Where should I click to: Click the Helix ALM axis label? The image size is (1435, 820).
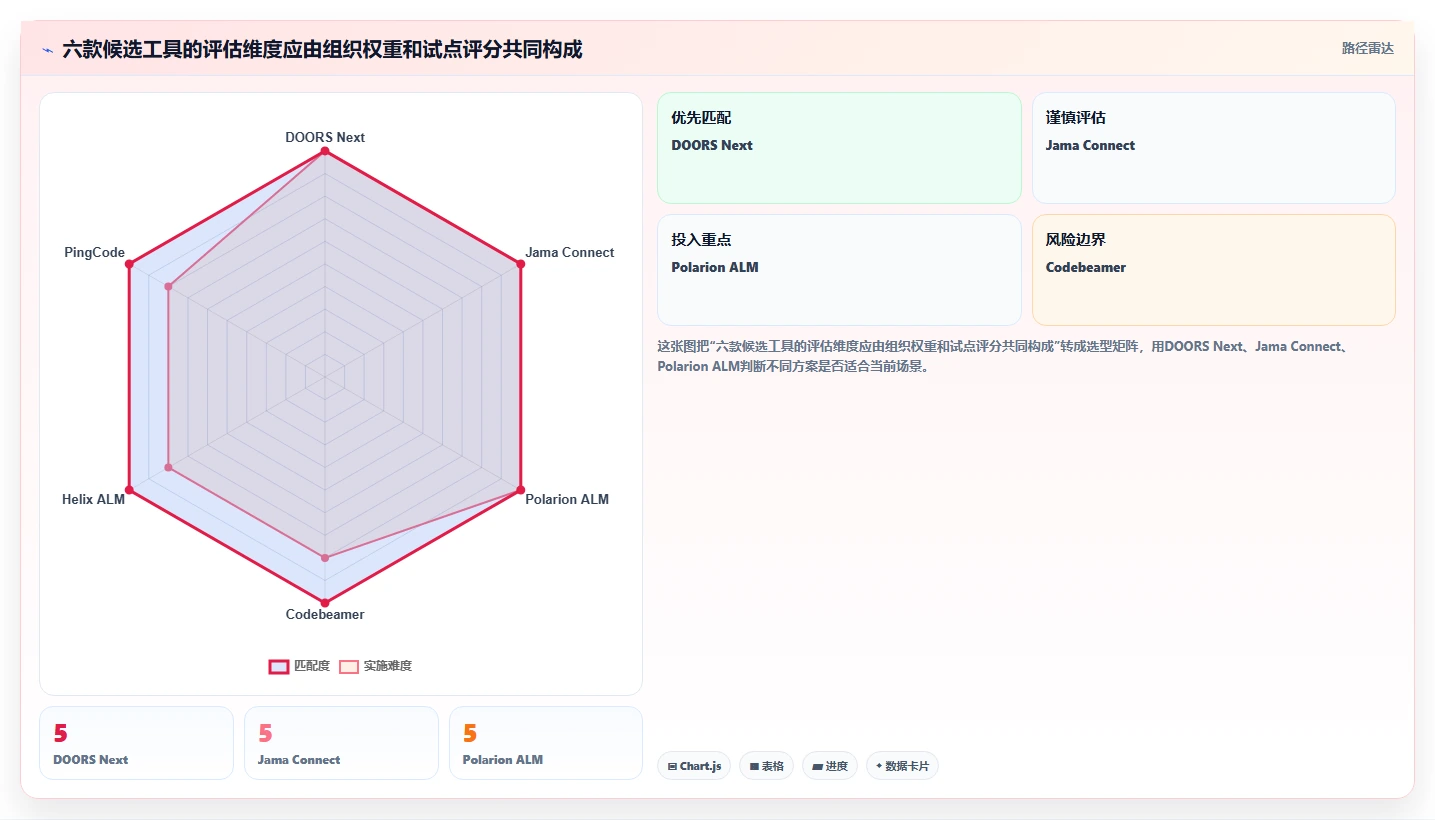coord(93,499)
